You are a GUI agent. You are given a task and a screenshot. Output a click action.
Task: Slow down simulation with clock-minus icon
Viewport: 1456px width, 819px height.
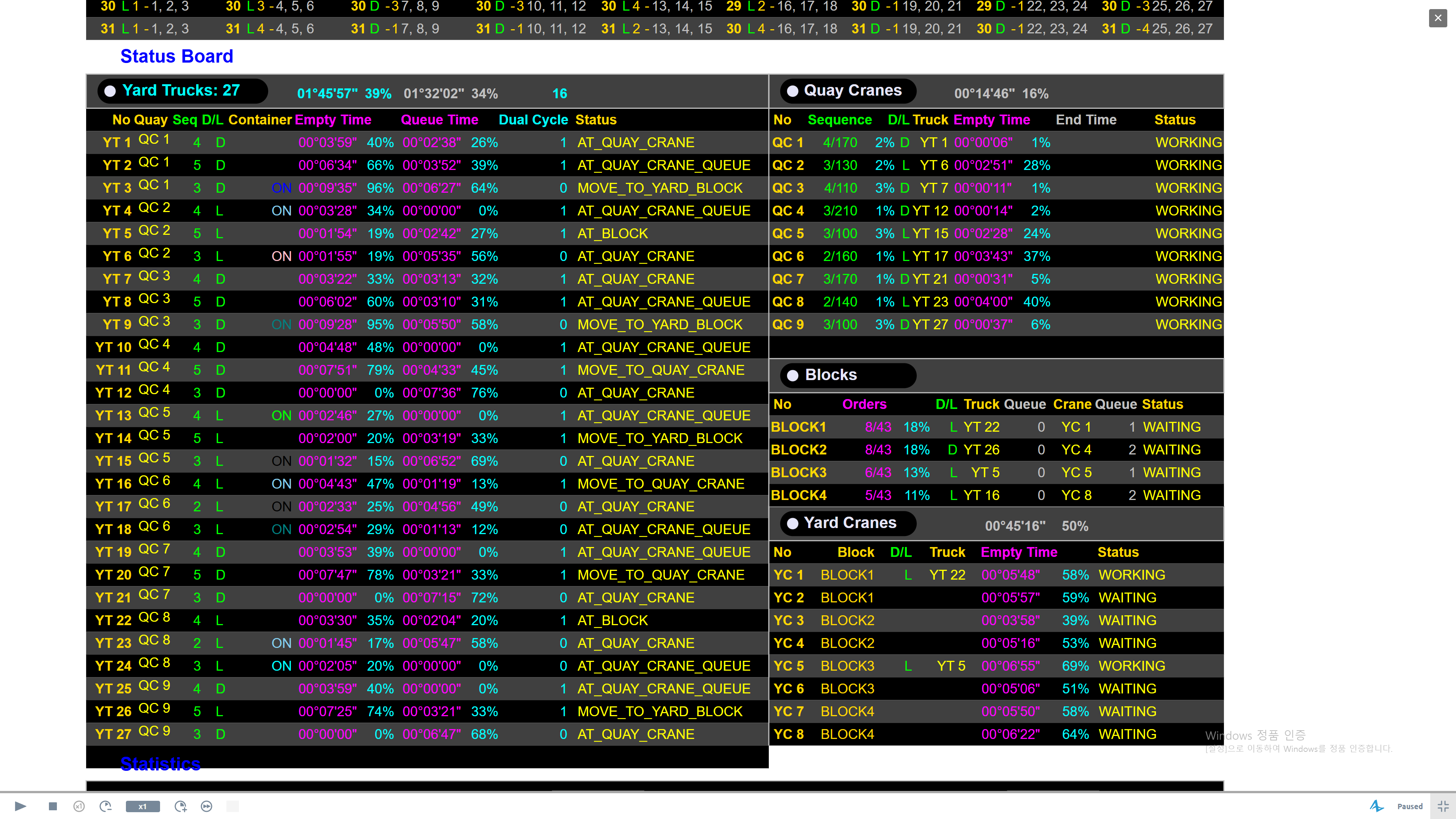(106, 806)
